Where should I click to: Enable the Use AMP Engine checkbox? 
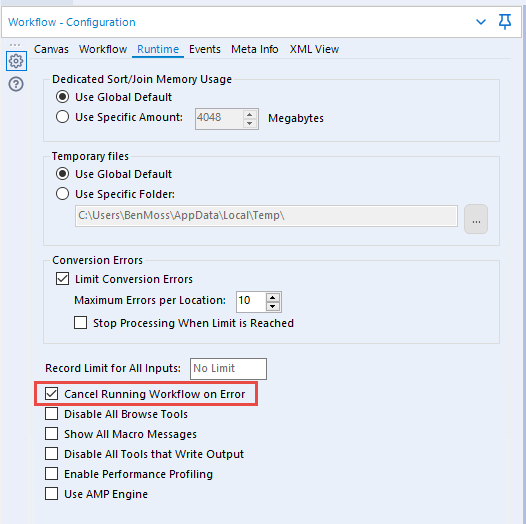click(51, 494)
